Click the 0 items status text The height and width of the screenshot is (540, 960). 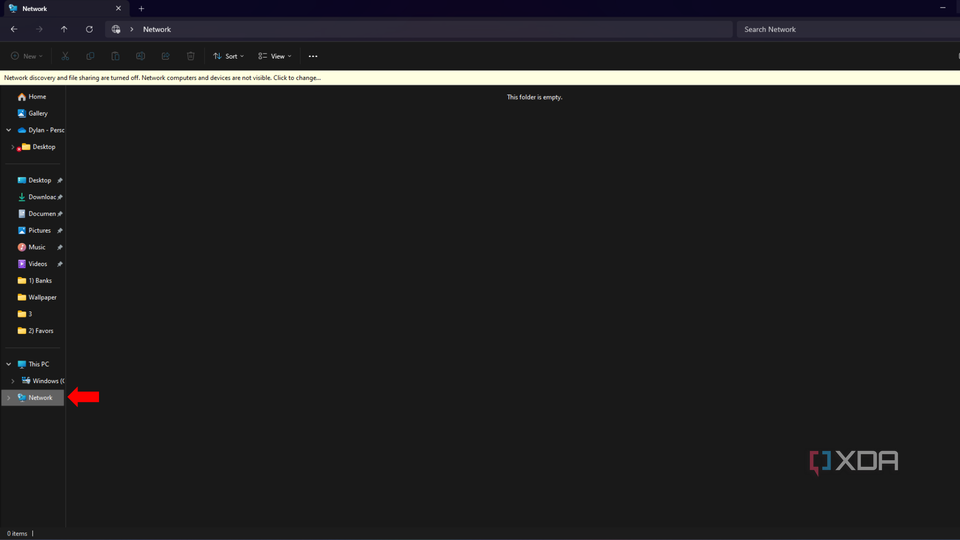click(17, 534)
